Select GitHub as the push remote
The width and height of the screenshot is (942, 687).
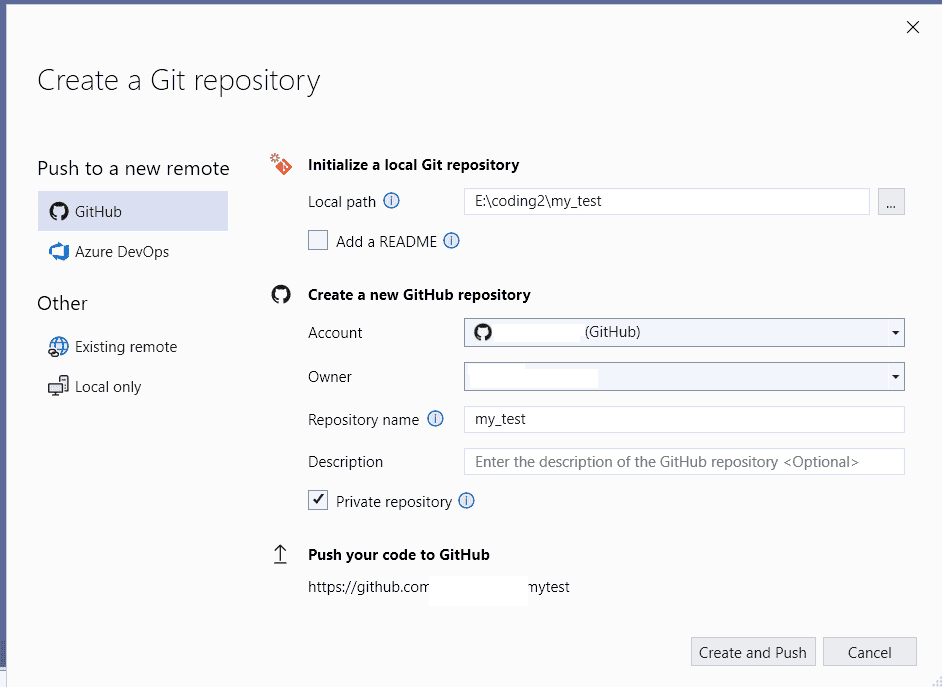tap(133, 211)
